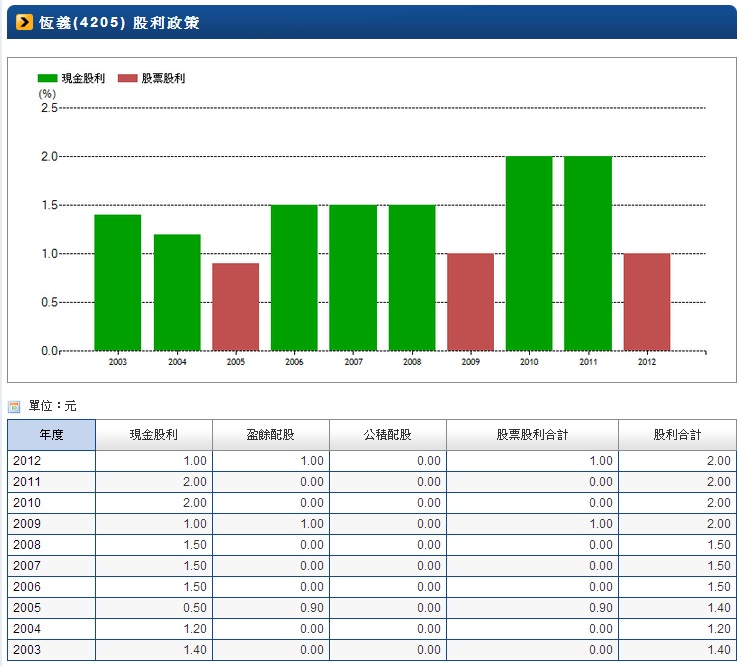
Task: Click the red 股票股利 legend swatch
Action: pyautogui.click(x=127, y=78)
